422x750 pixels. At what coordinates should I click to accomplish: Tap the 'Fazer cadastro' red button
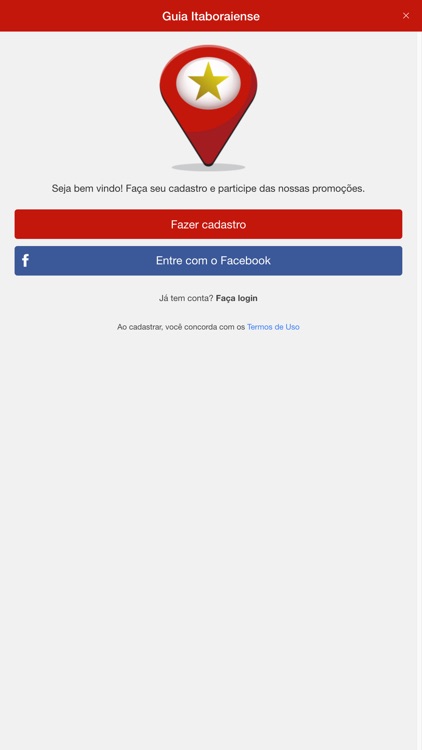pyautogui.click(x=208, y=224)
